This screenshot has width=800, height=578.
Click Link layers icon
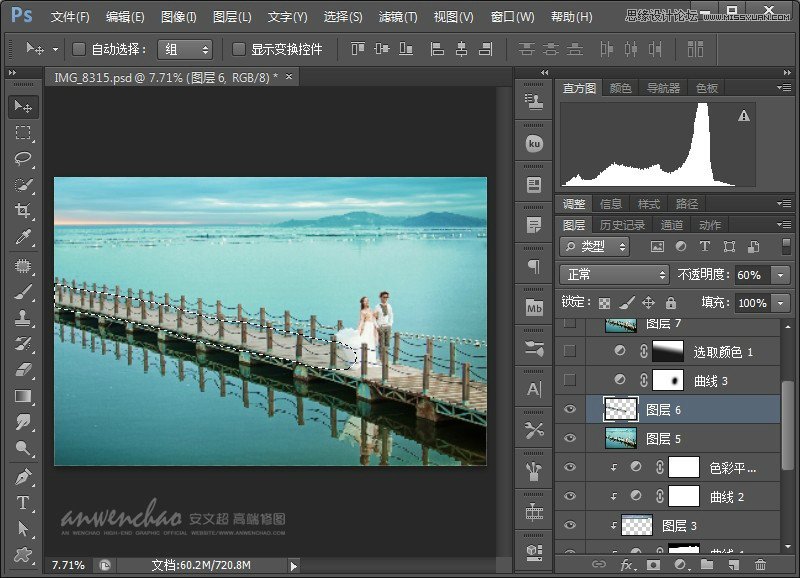[x=598, y=564]
